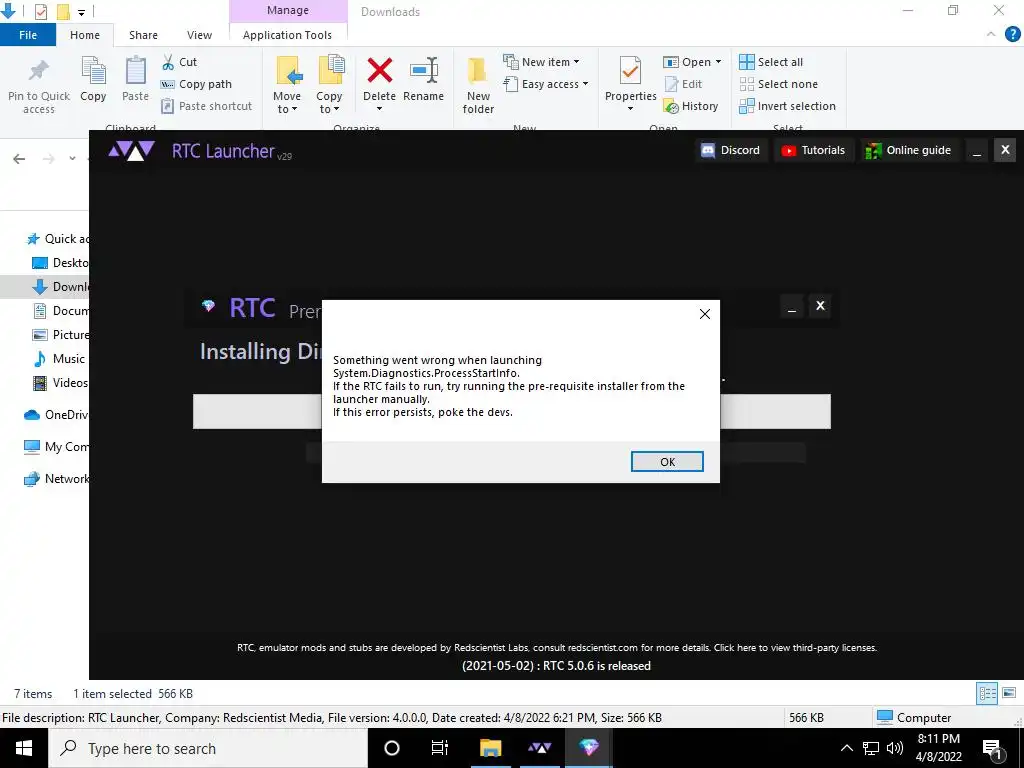This screenshot has height=768, width=1024.
Task: Open OneDrive in navigation pane
Action: point(56,415)
